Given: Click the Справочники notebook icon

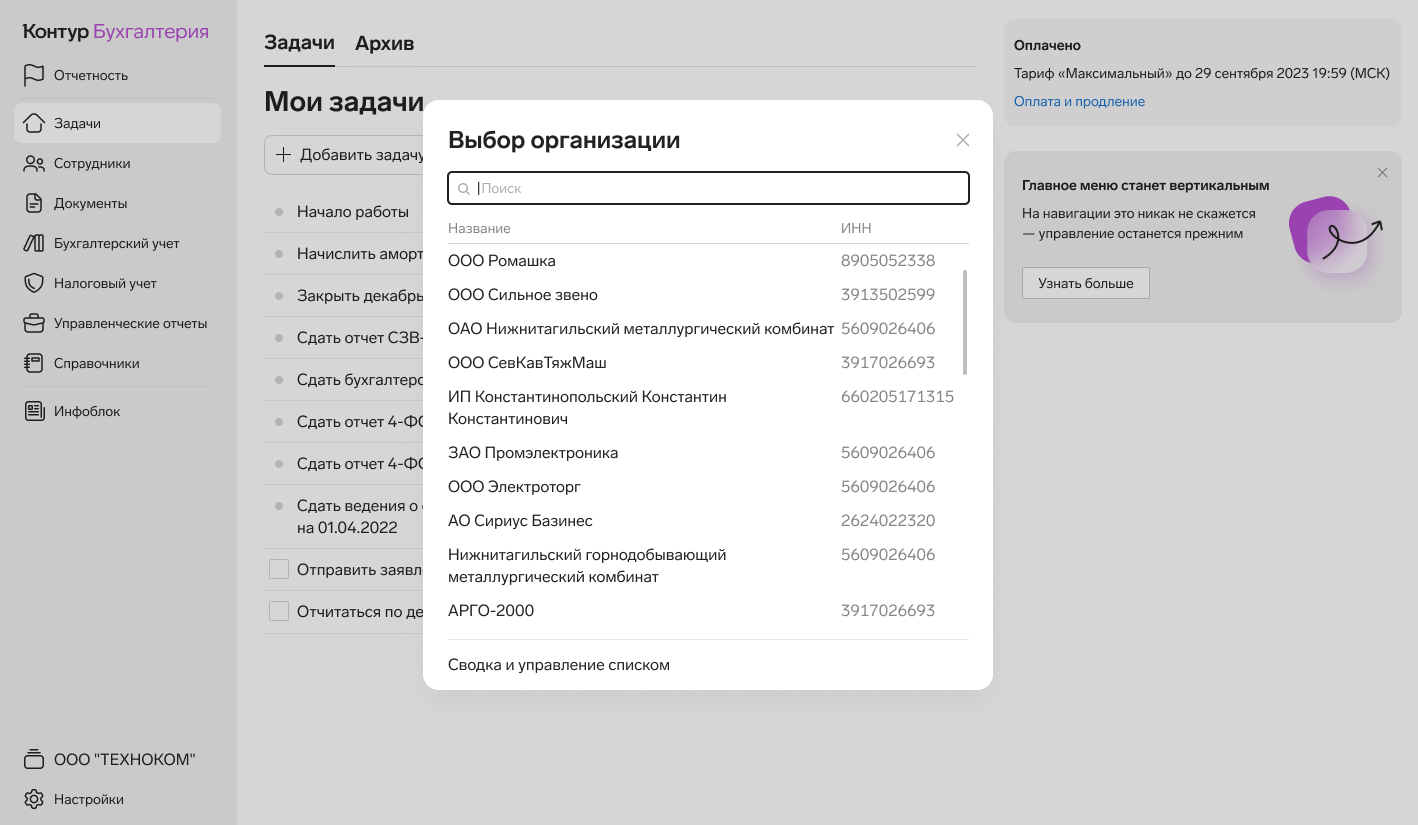Looking at the screenshot, I should point(34,363).
